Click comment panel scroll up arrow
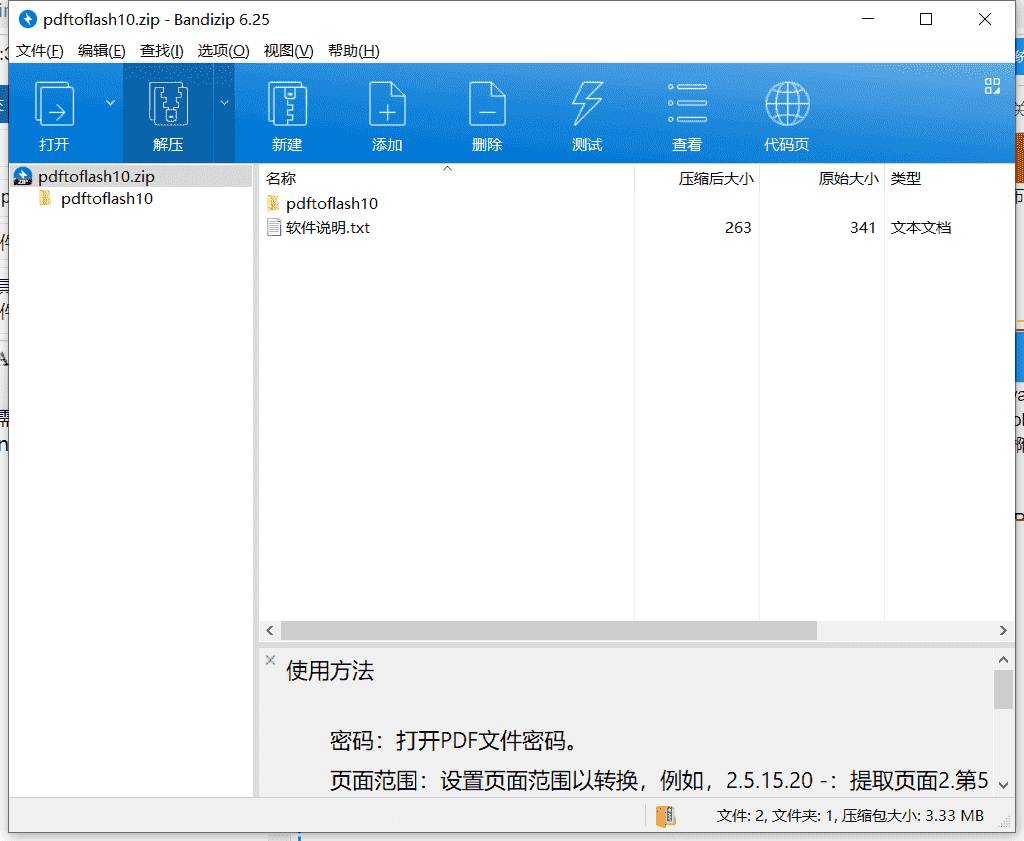The image size is (1024, 841). click(x=1003, y=659)
